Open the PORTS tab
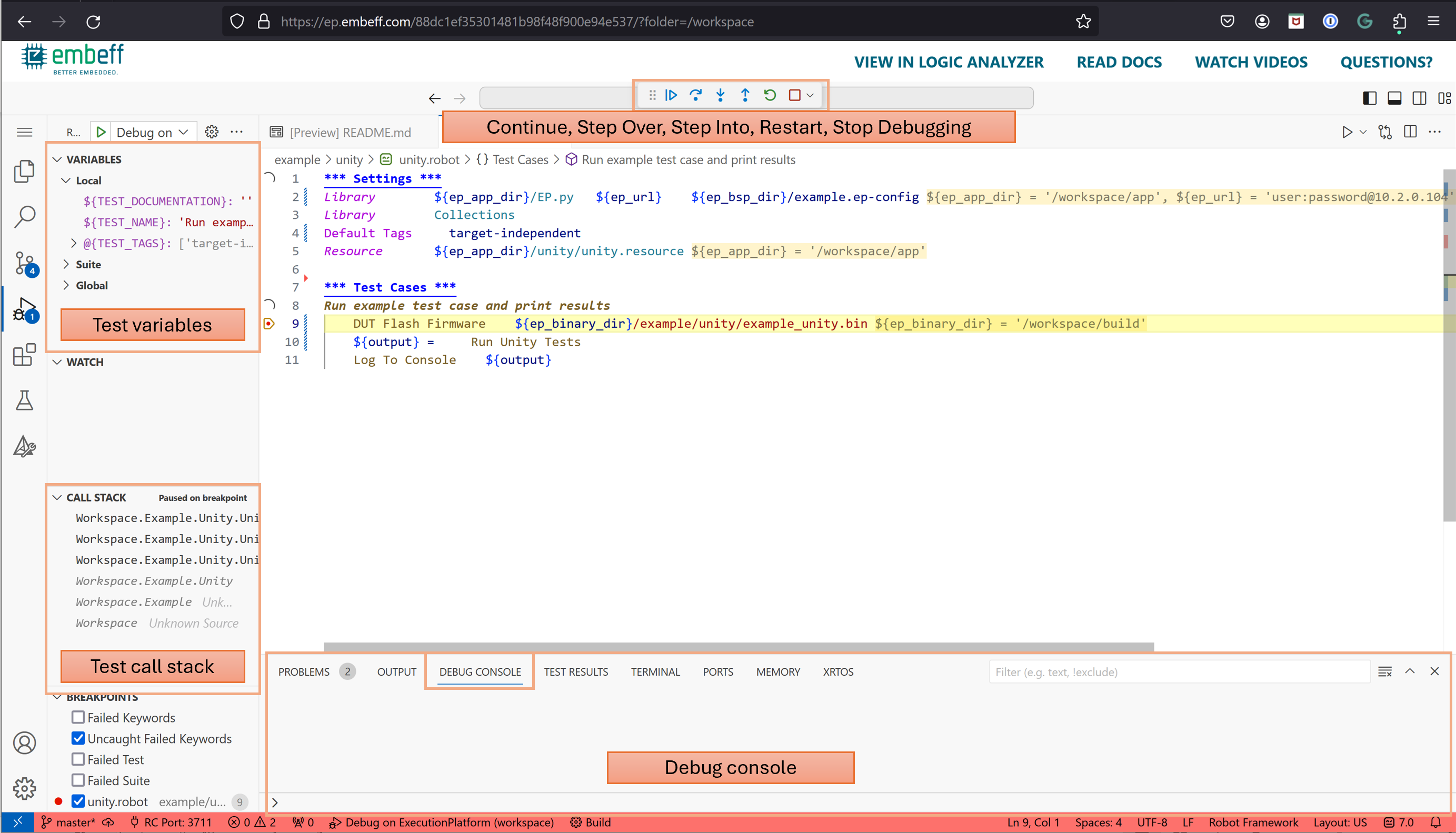 [717, 671]
